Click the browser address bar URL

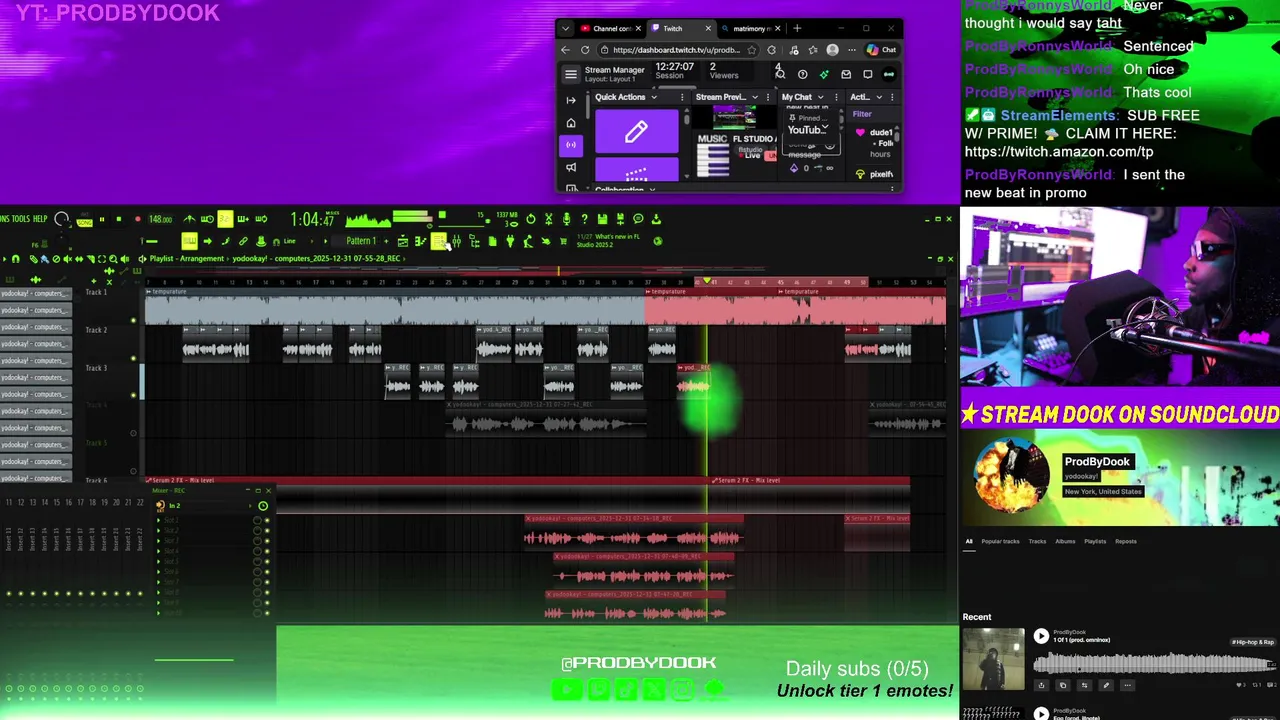[676, 50]
